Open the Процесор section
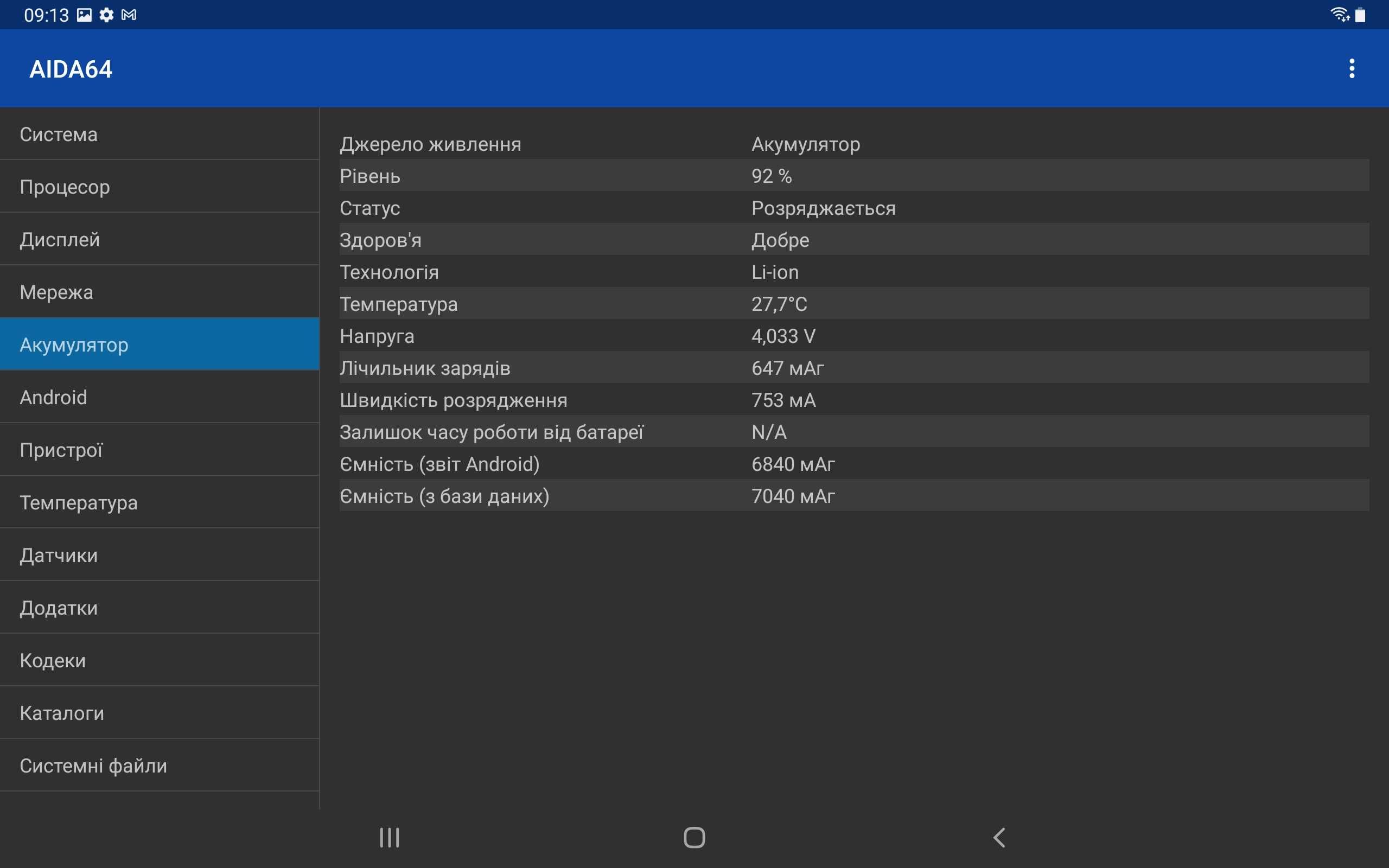 click(160, 187)
